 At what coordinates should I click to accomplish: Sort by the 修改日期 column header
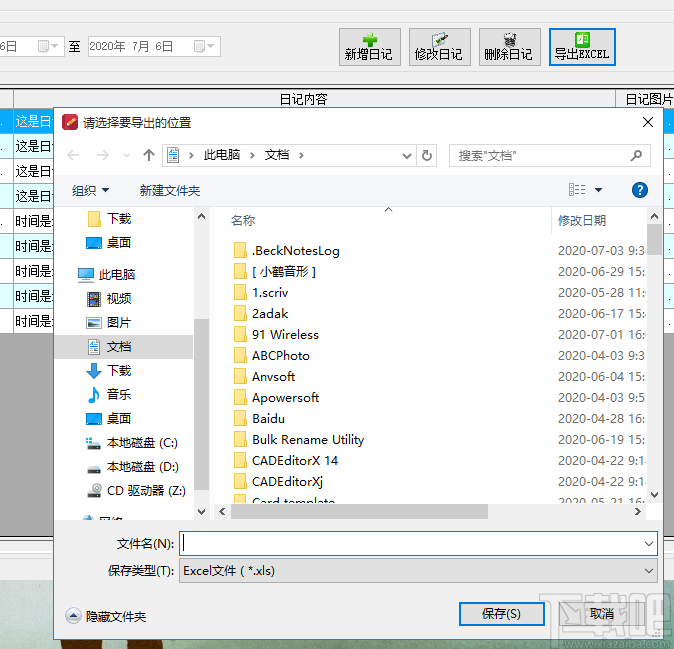click(x=582, y=220)
